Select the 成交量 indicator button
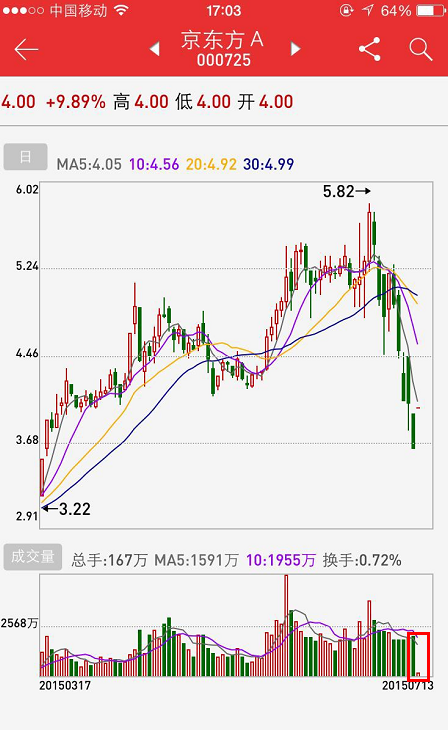 click(x=33, y=557)
